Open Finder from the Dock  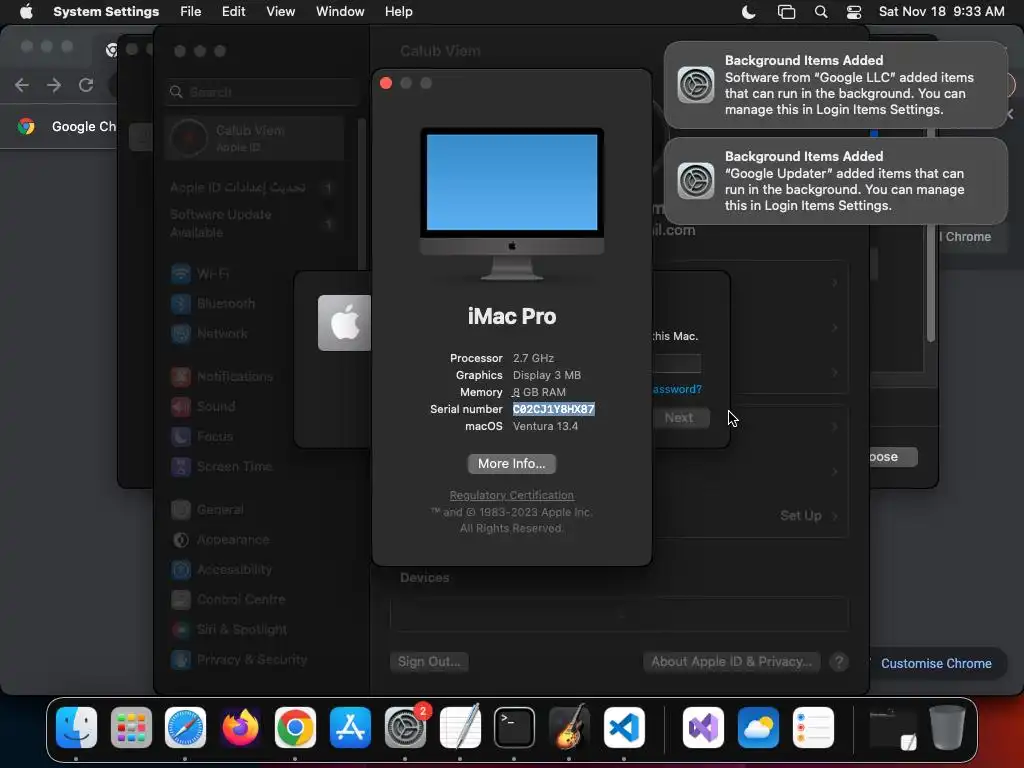pyautogui.click(x=76, y=727)
